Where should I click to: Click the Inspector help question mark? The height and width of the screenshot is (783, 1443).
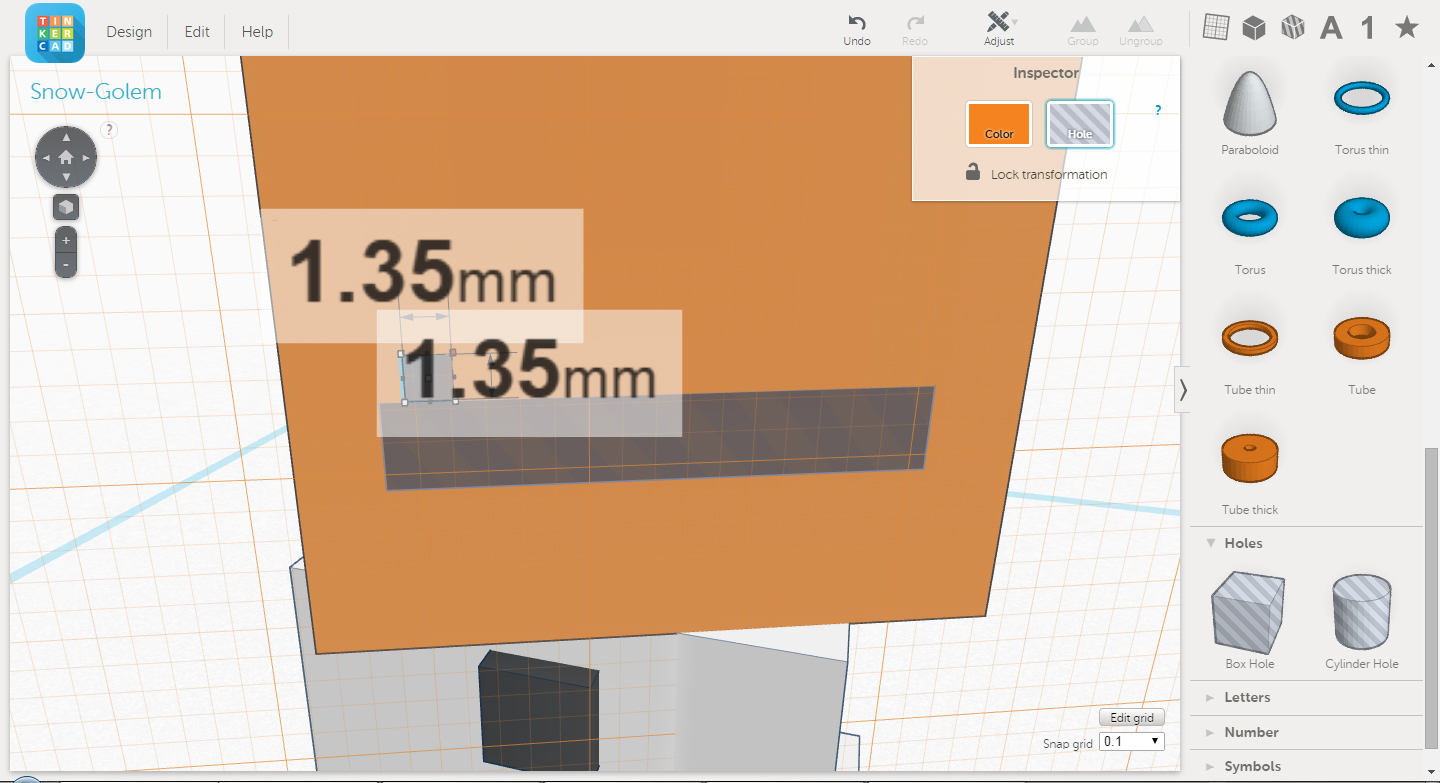click(1158, 111)
